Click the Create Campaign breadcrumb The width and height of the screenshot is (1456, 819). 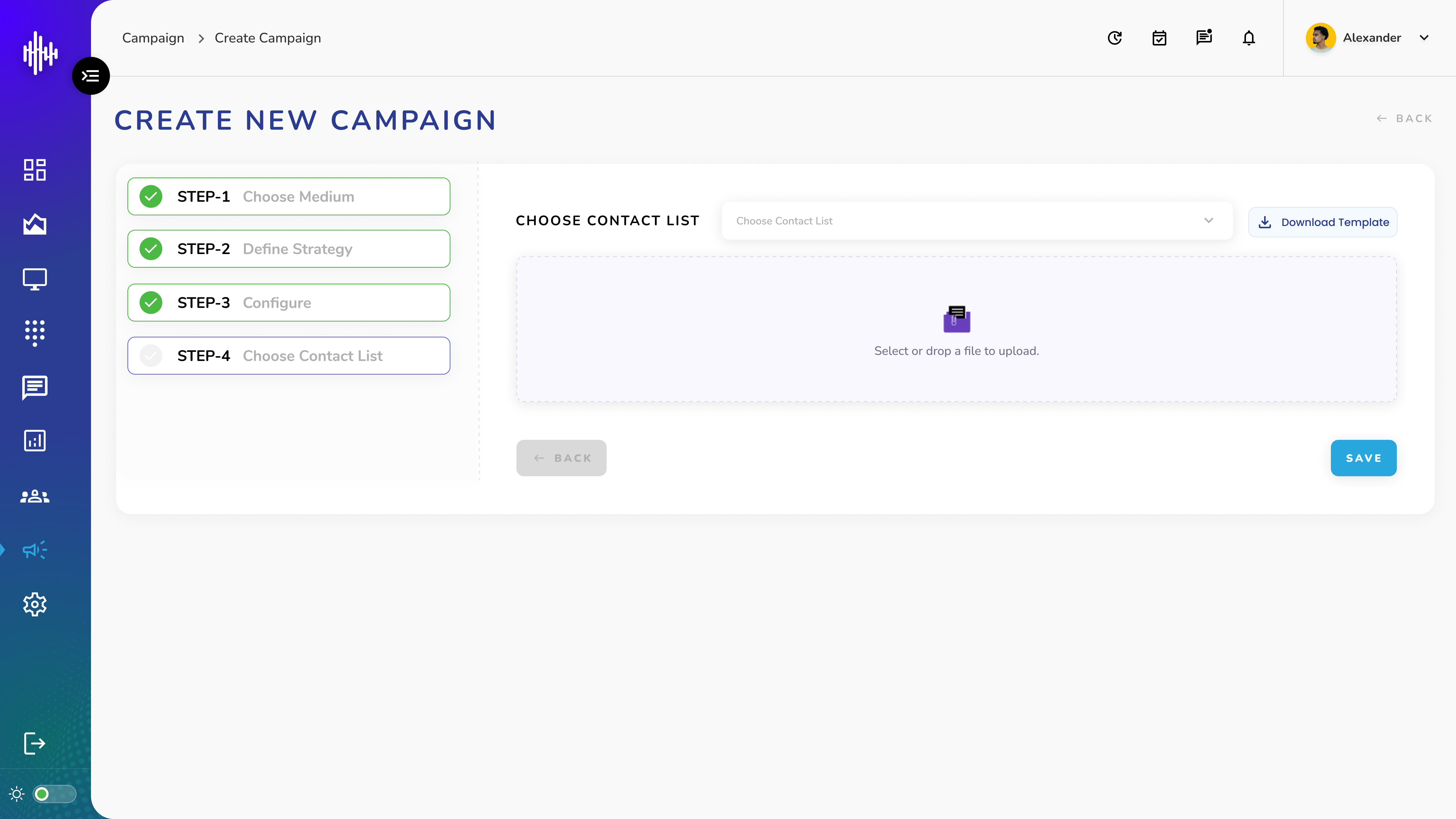coord(268,38)
